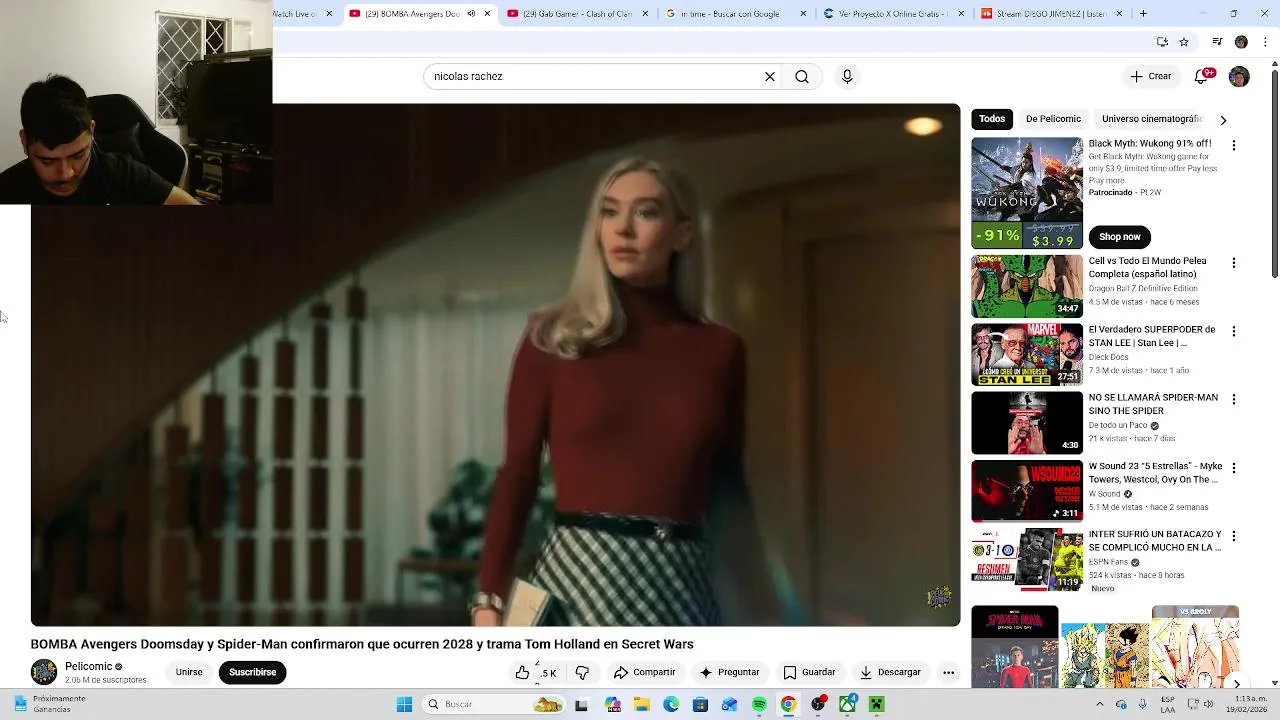Open Microsoft Edge from taskbar
The width and height of the screenshot is (1280, 720).
(x=671, y=704)
